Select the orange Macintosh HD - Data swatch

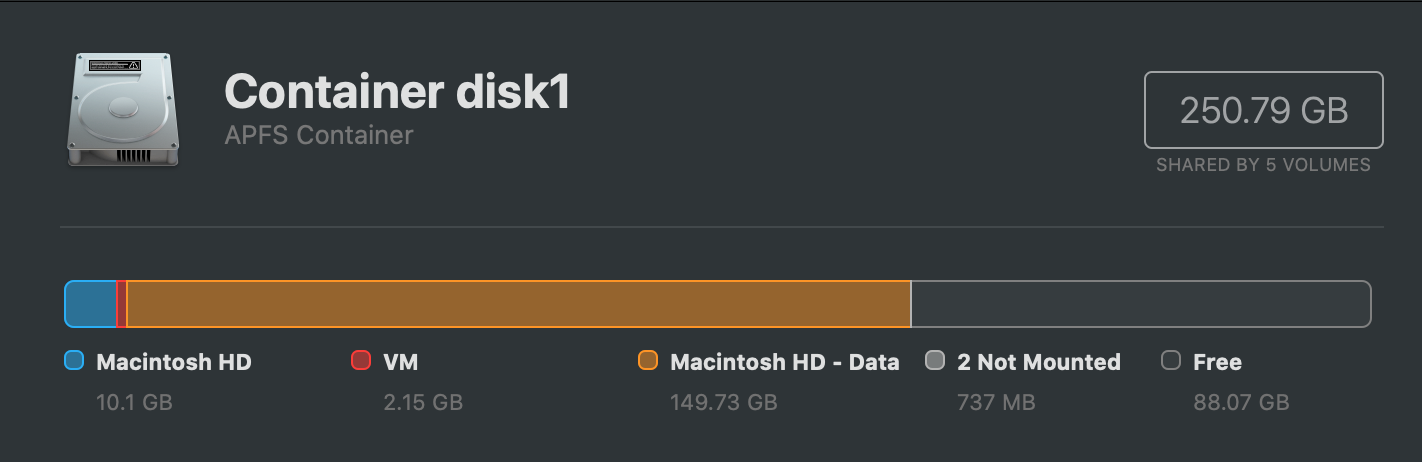[x=648, y=361]
